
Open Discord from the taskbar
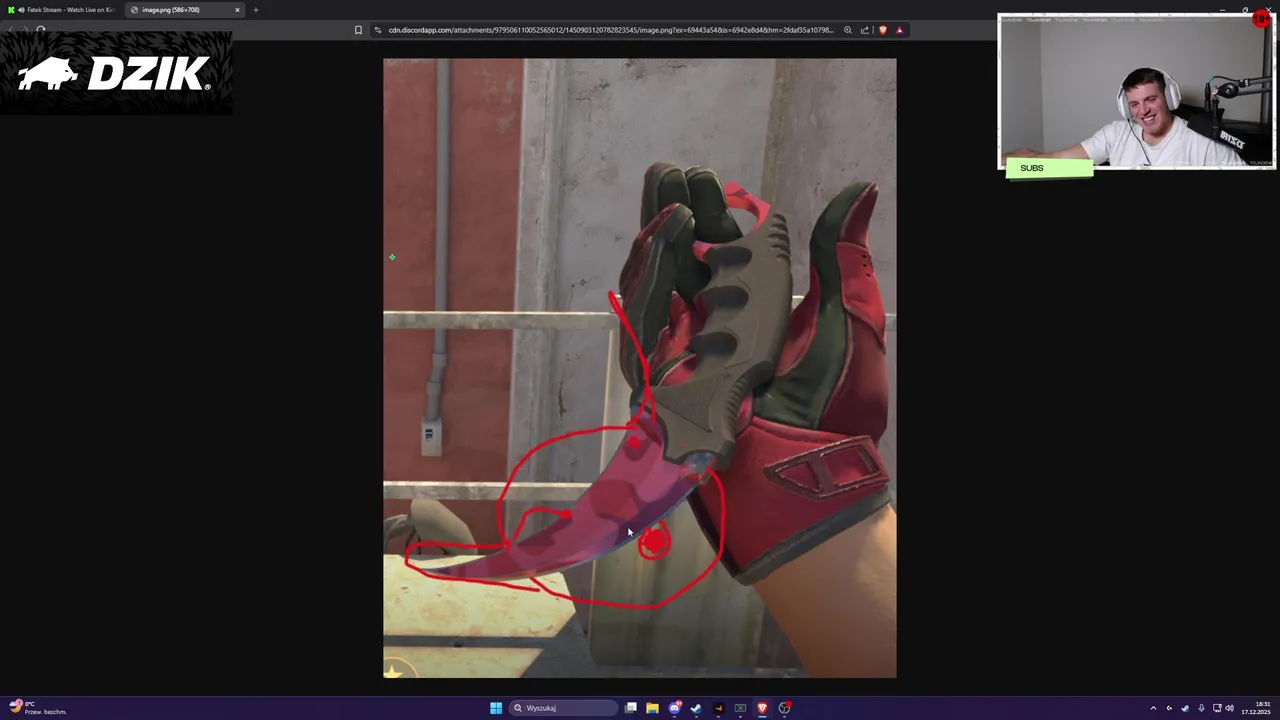tap(675, 708)
